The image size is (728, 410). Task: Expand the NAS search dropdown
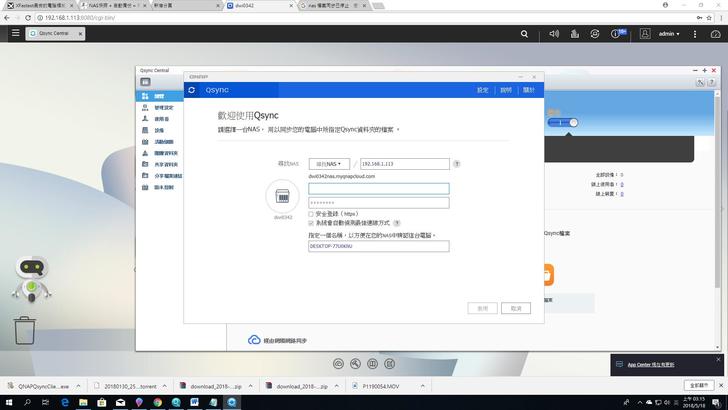coord(329,163)
